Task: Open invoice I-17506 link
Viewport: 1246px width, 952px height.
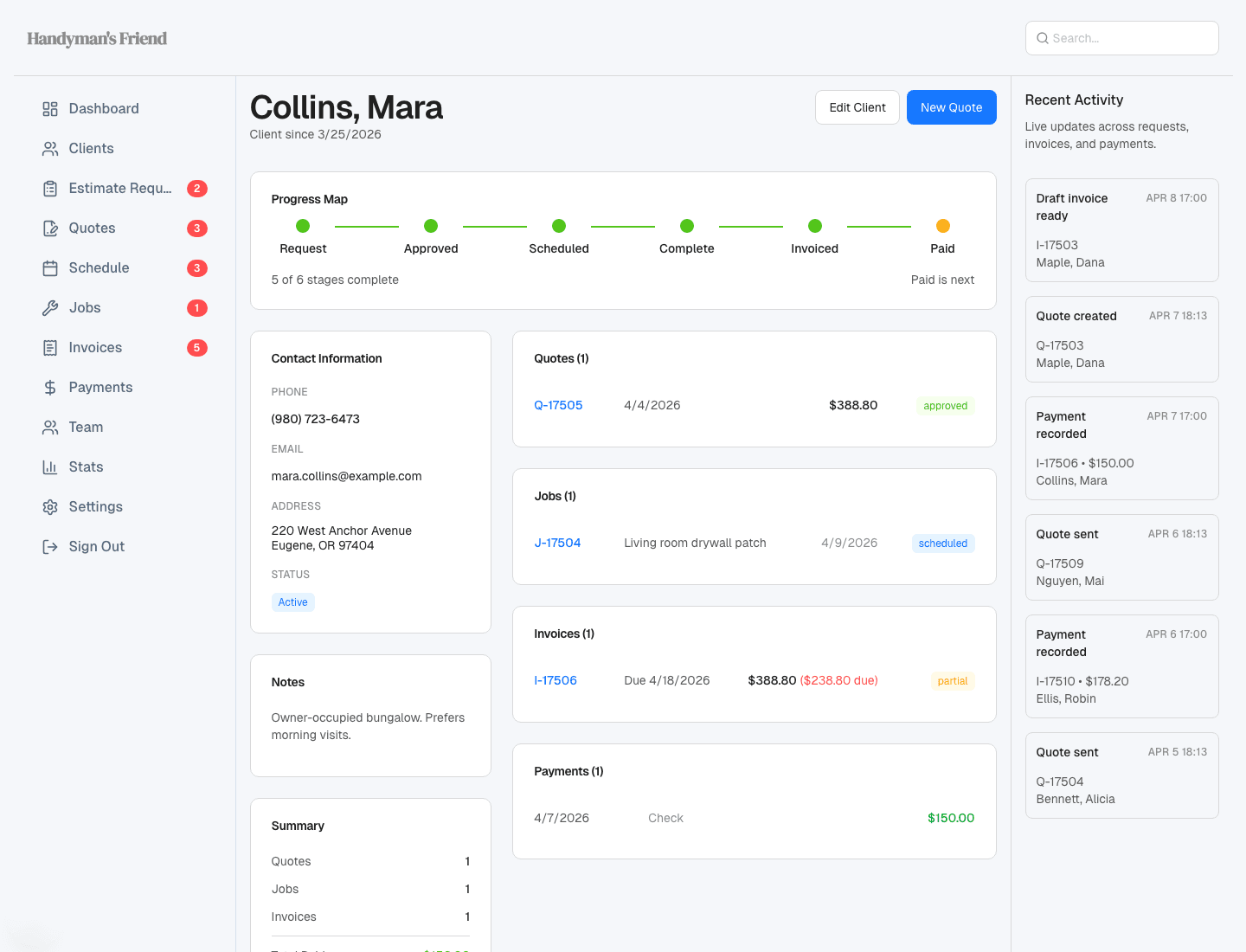Action: (556, 680)
